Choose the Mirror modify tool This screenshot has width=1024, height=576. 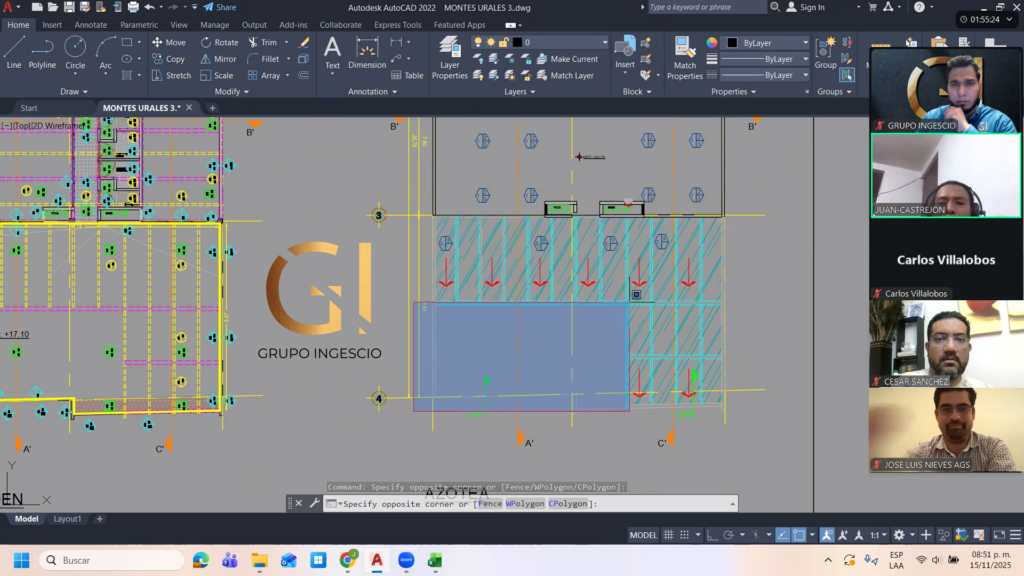click(x=218, y=59)
